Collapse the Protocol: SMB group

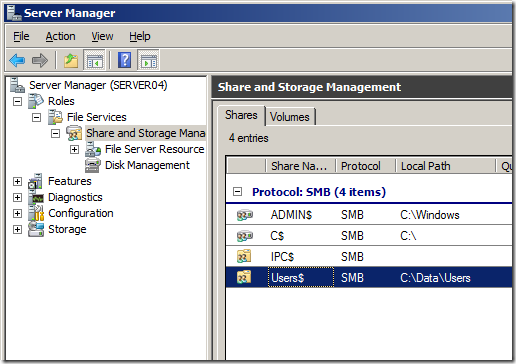[x=237, y=192]
